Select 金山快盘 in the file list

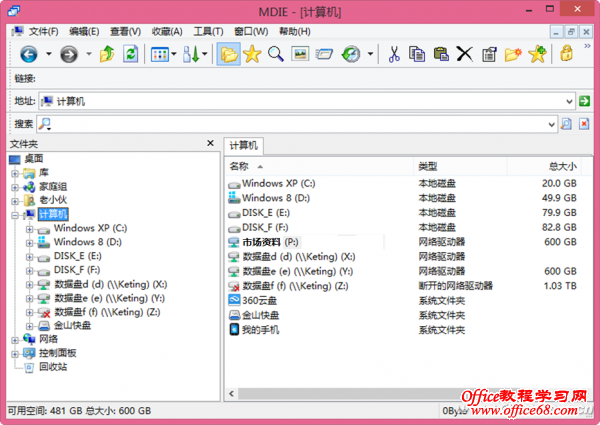(261, 315)
